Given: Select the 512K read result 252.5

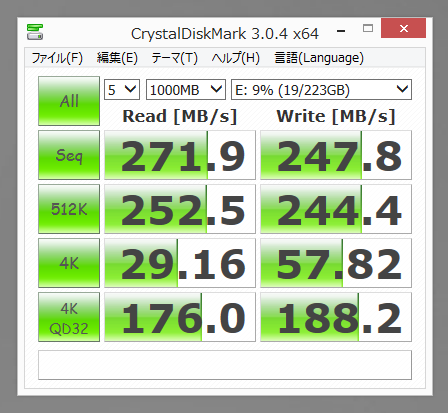Looking at the screenshot, I should coord(180,209).
